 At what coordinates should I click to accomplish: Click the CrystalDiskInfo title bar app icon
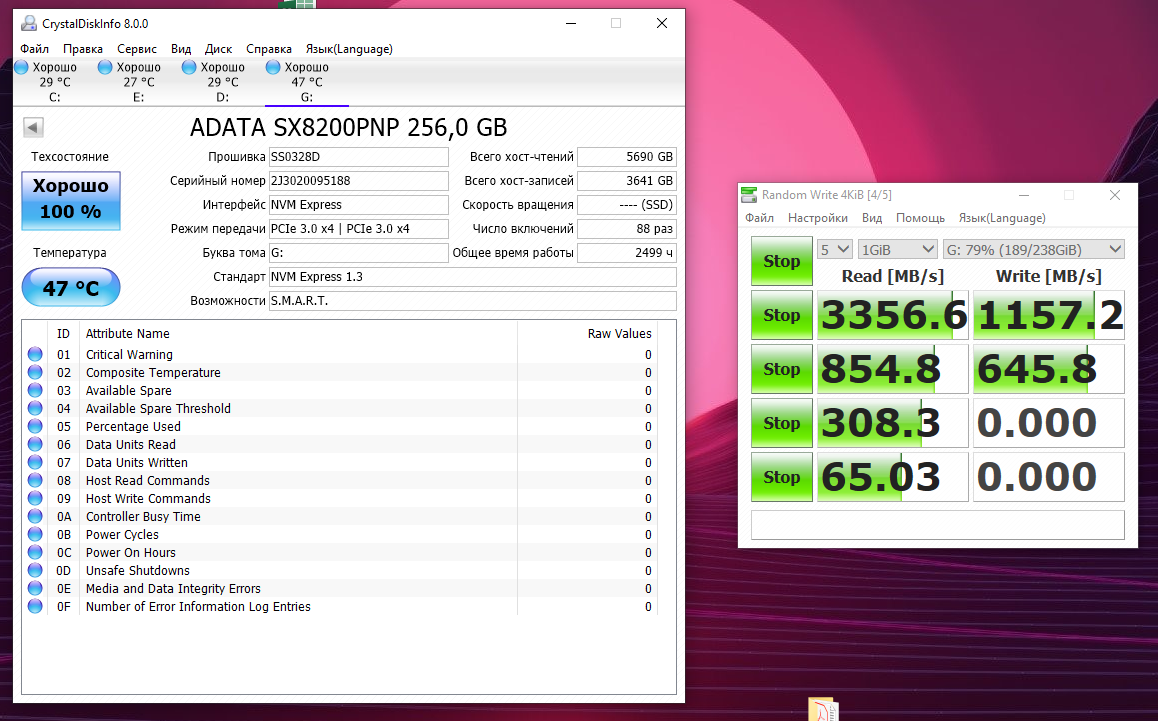pyautogui.click(x=29, y=24)
